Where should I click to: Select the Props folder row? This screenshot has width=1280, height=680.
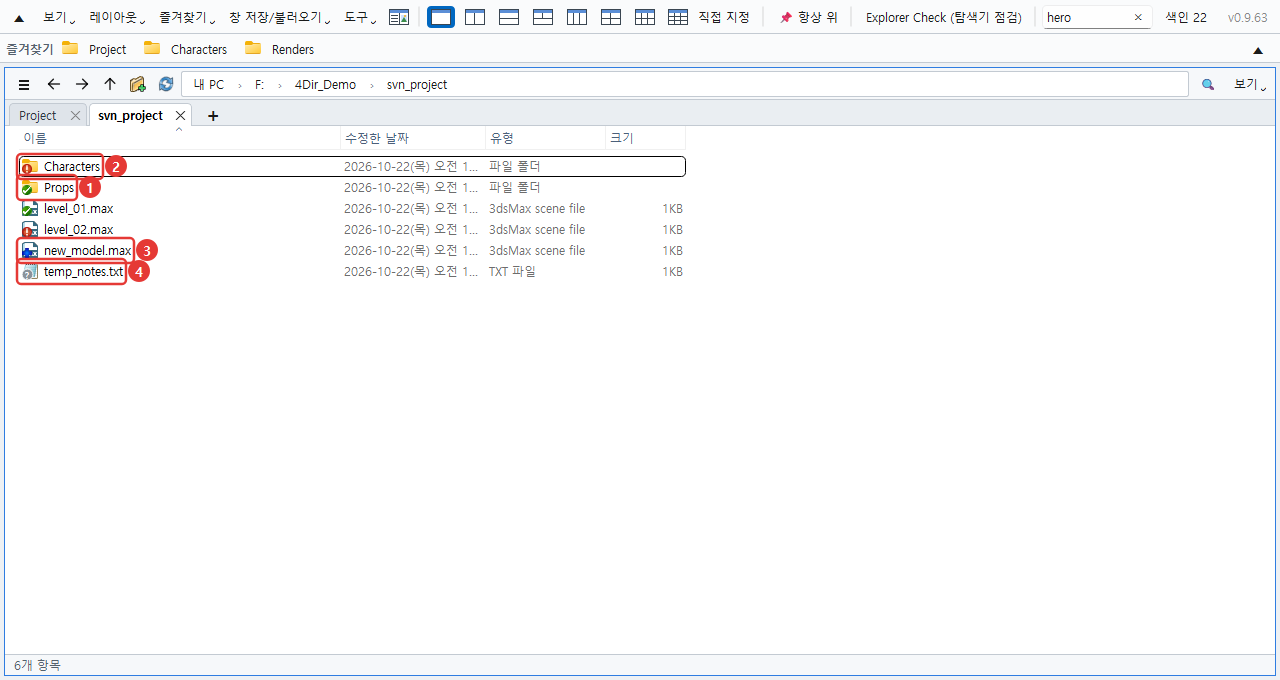pyautogui.click(x=352, y=188)
